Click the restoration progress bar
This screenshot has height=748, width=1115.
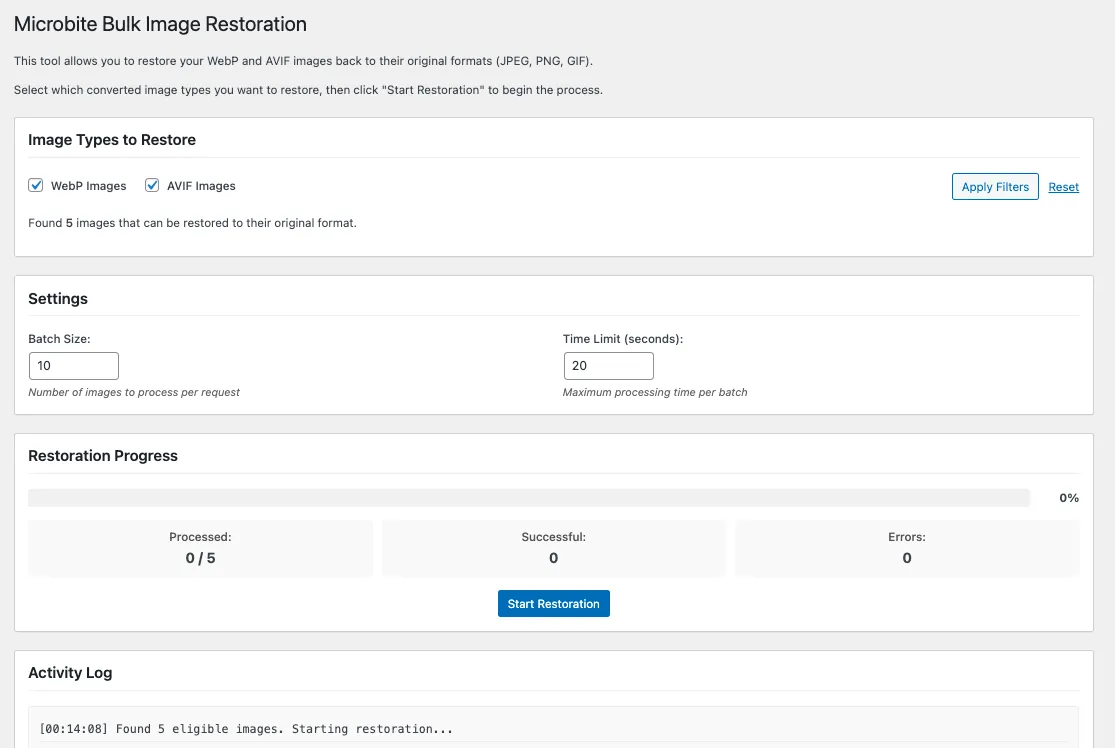pos(528,498)
